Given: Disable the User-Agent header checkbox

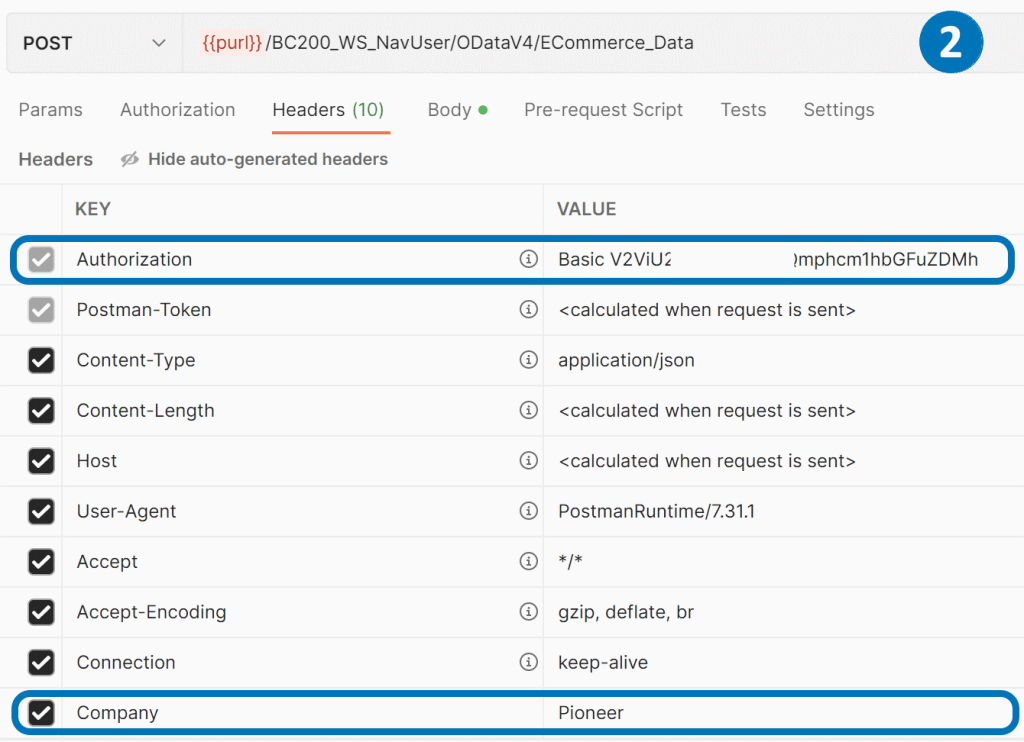Looking at the screenshot, I should pyautogui.click(x=41, y=511).
